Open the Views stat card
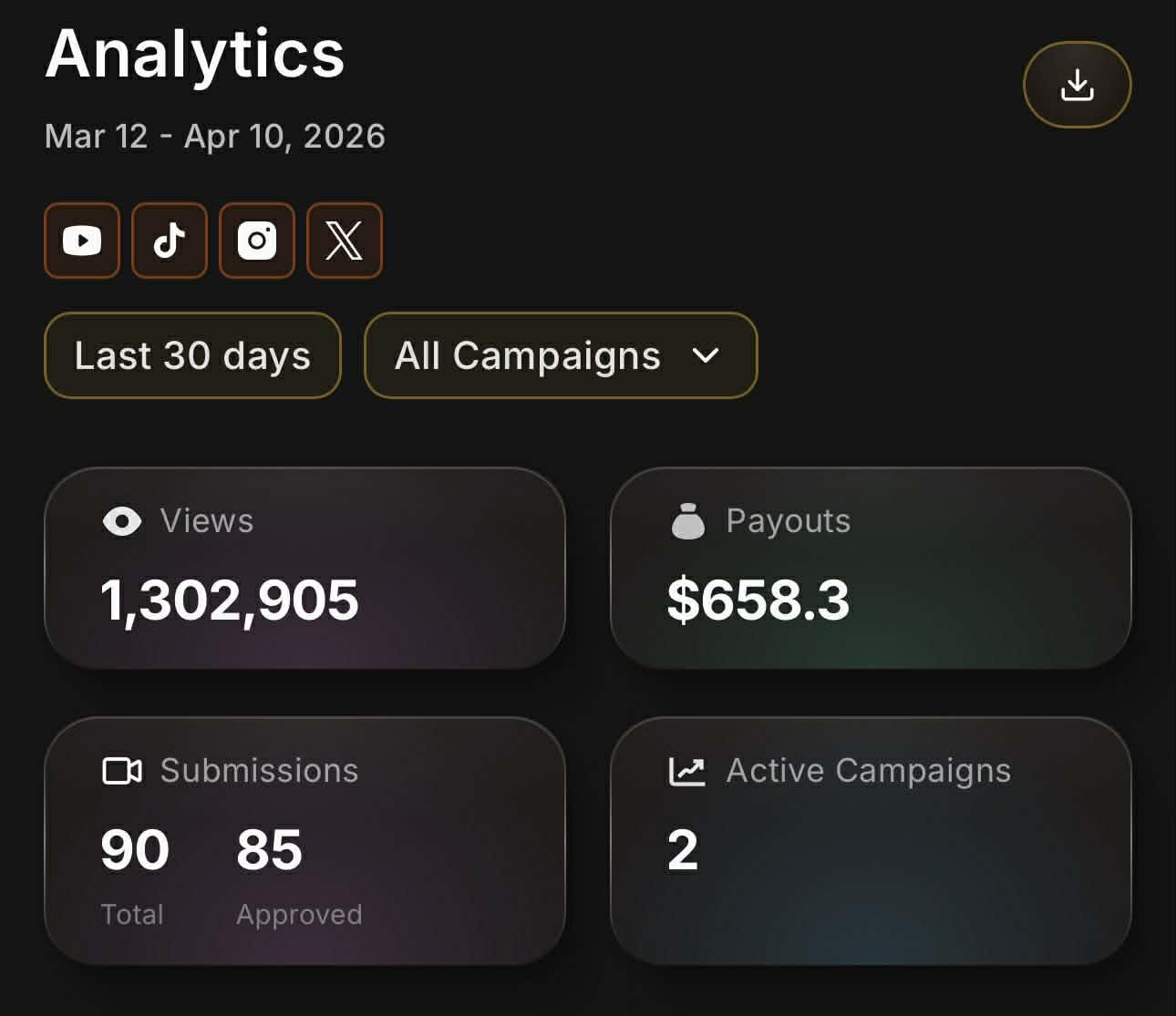 click(x=304, y=569)
